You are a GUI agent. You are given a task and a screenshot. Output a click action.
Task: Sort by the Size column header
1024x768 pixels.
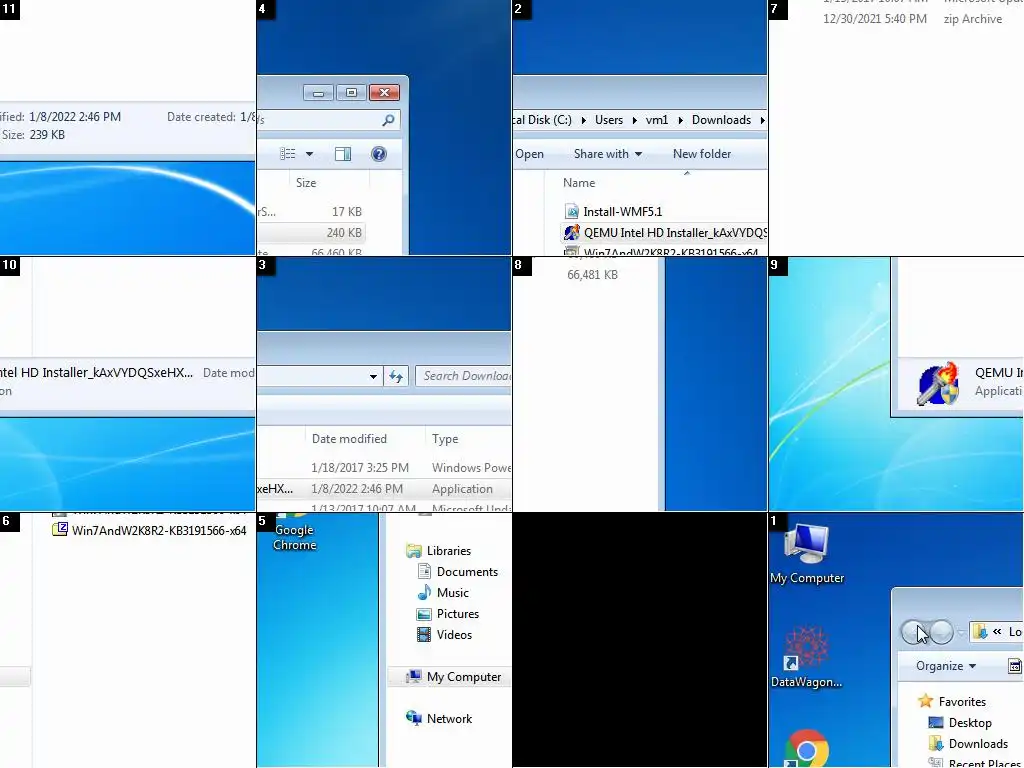[x=306, y=183]
